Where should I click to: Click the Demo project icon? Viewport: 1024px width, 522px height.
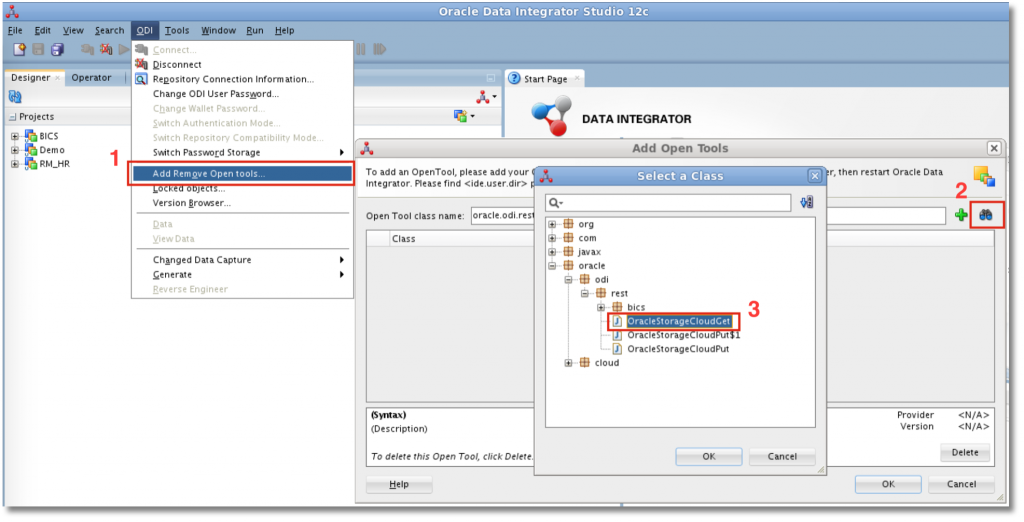click(x=31, y=150)
